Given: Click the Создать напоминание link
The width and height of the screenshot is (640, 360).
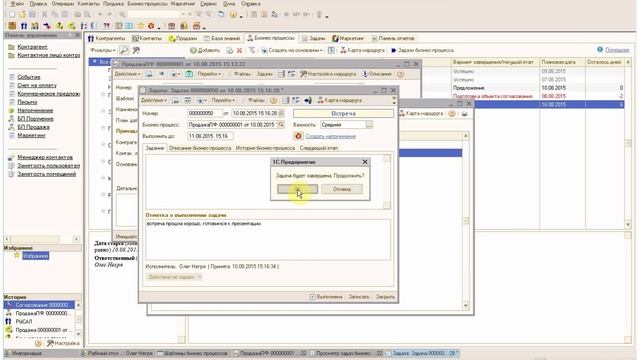Looking at the screenshot, I should point(331,136).
